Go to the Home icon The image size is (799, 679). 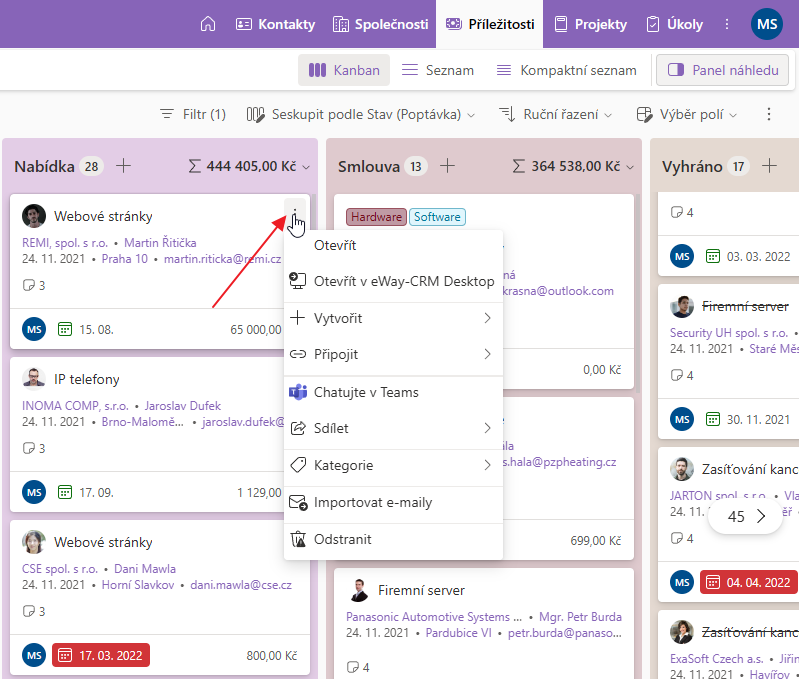(208, 24)
